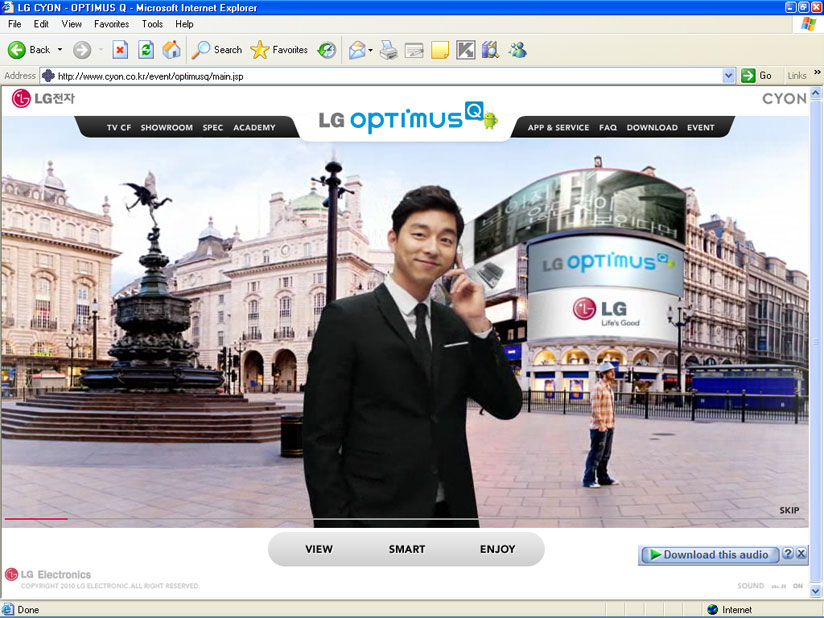This screenshot has height=618, width=824.
Task: Open the Back button history dropdown arrow
Action: 60,50
